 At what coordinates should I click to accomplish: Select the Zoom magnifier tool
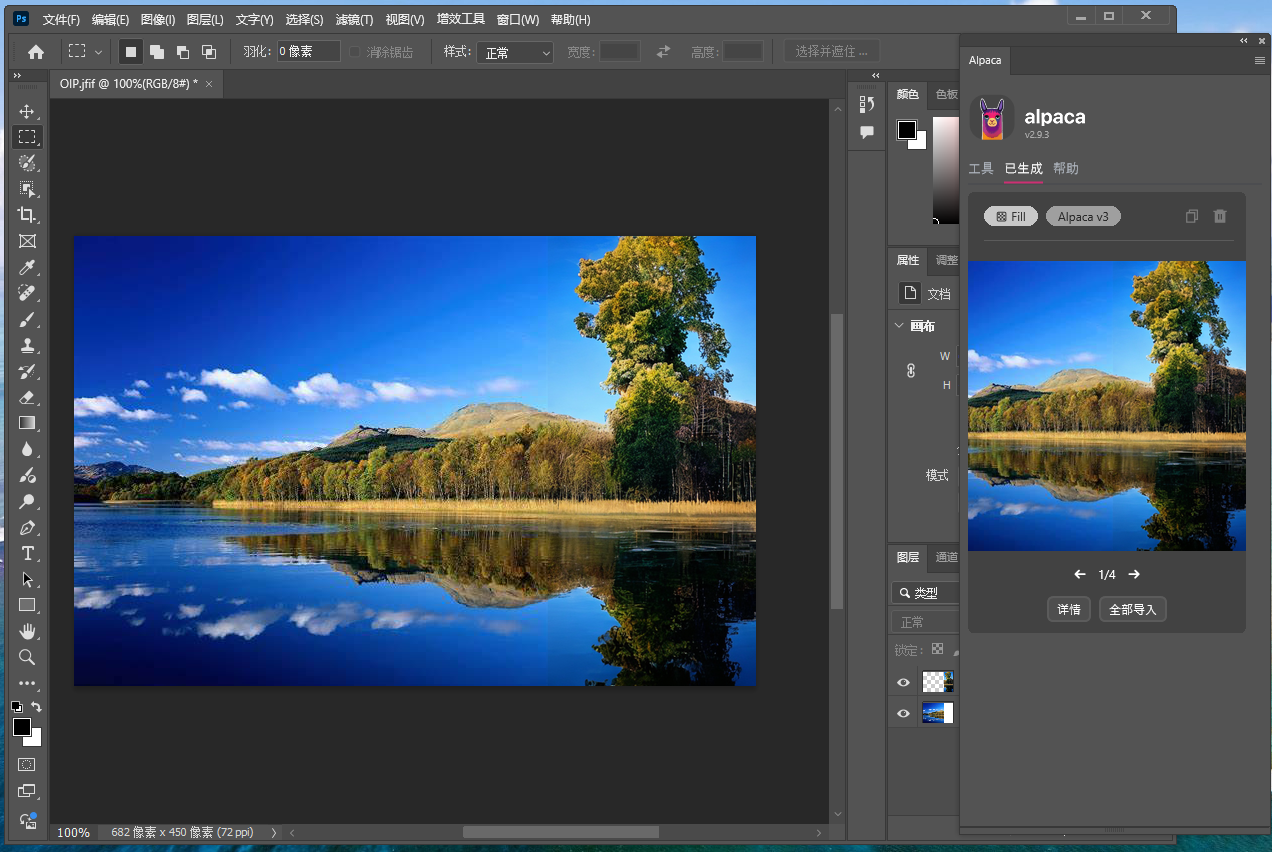[27, 657]
